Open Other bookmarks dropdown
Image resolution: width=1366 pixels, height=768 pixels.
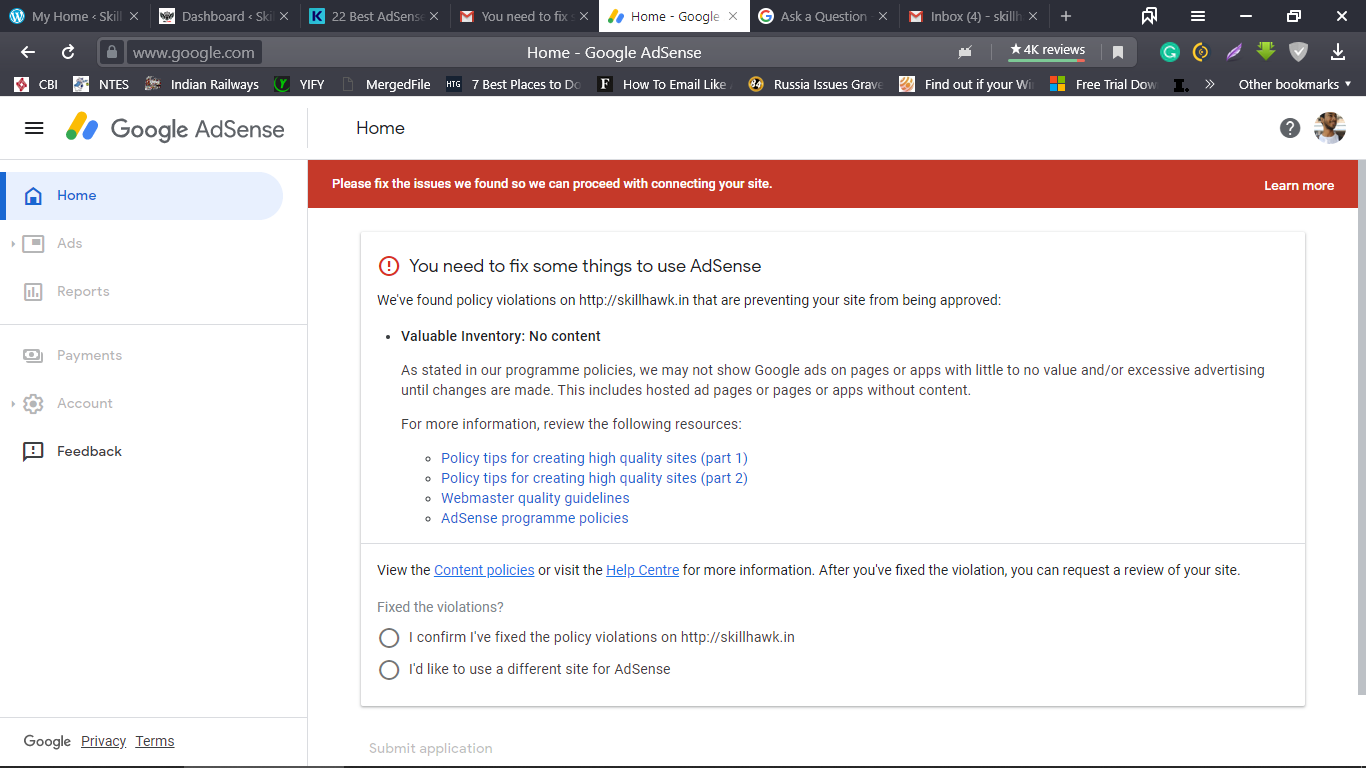[x=1295, y=84]
